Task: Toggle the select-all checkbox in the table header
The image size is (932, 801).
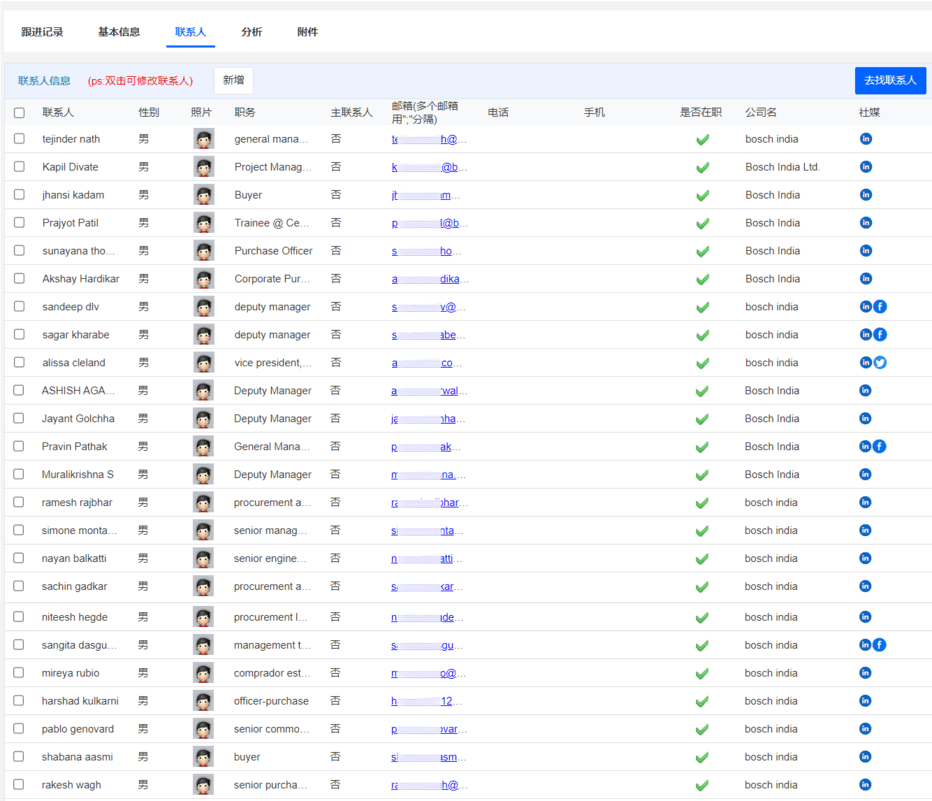Action: coord(17,112)
